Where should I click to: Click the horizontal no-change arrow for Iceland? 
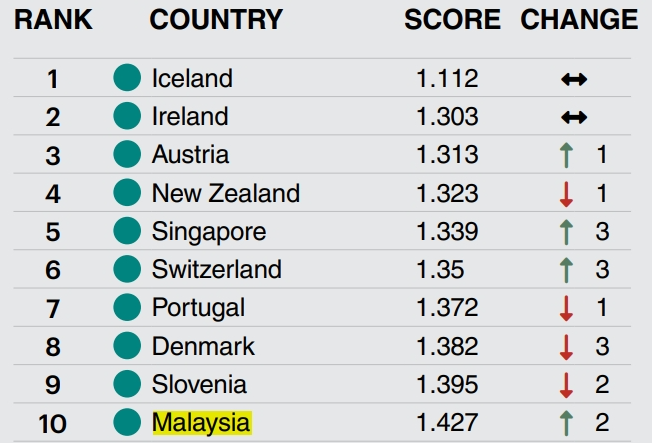[x=574, y=79]
